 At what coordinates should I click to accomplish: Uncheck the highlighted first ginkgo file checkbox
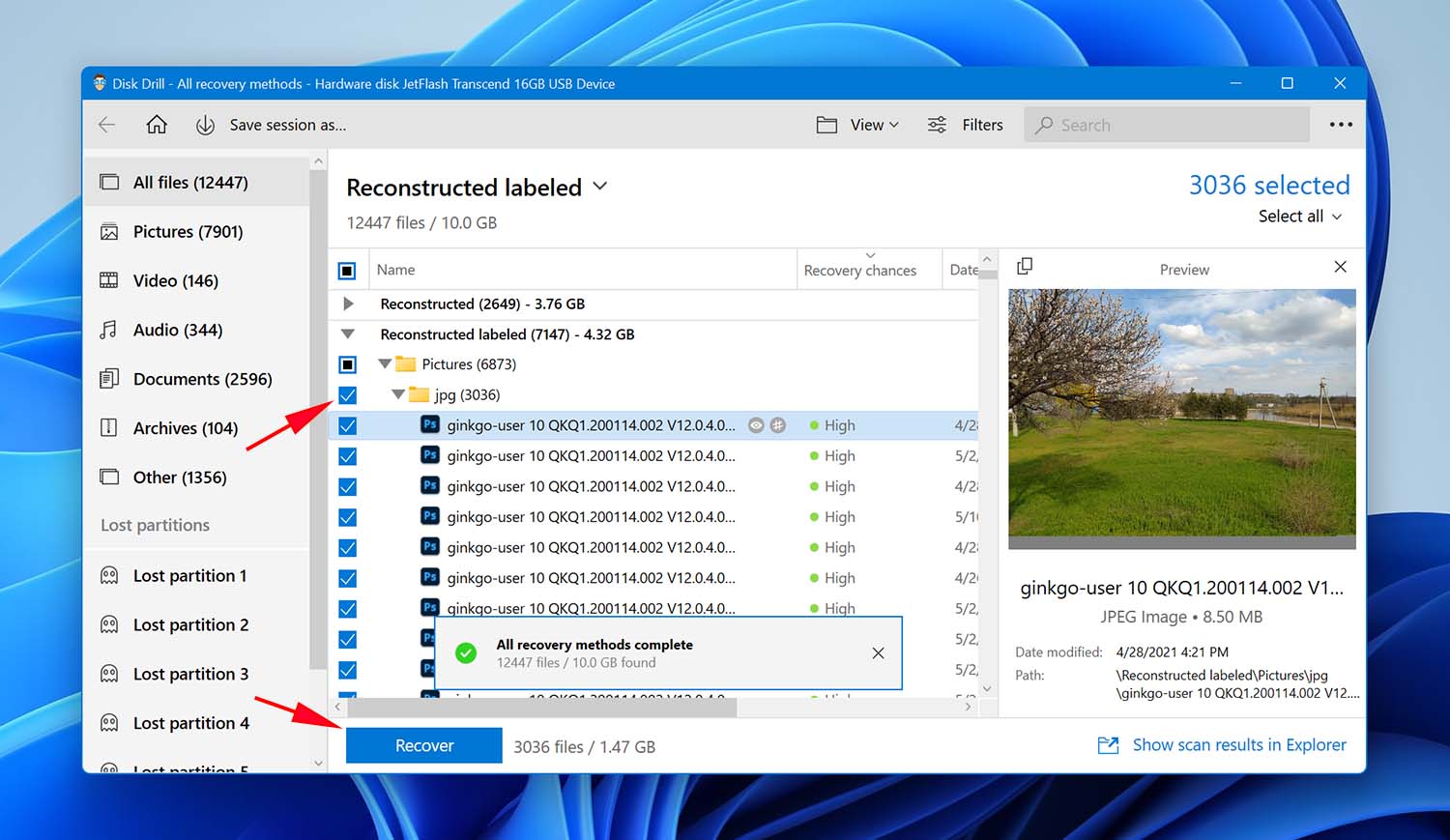point(348,425)
